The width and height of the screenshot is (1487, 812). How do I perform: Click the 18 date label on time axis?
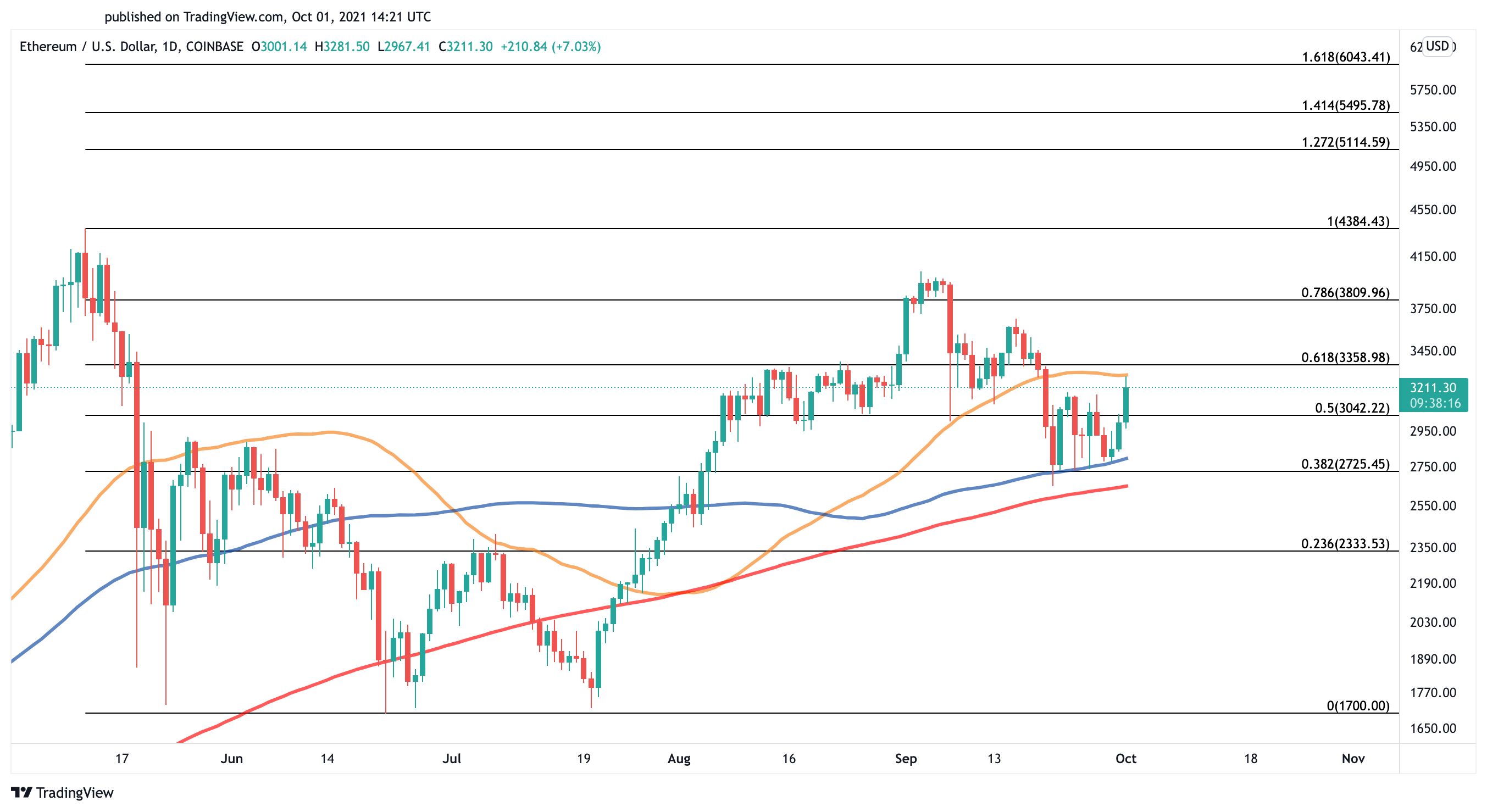pos(1250,758)
